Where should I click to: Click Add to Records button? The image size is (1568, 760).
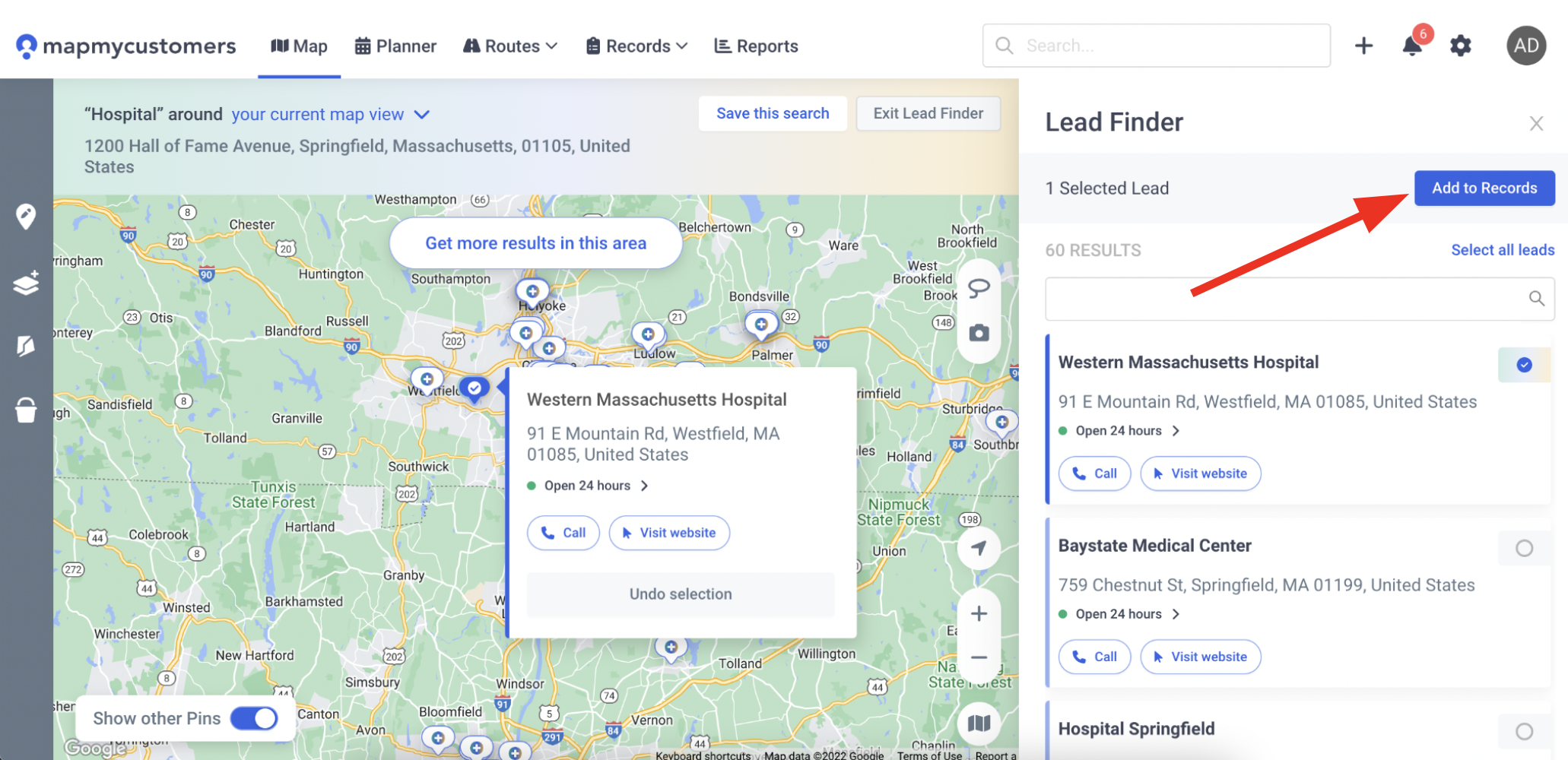(1484, 188)
